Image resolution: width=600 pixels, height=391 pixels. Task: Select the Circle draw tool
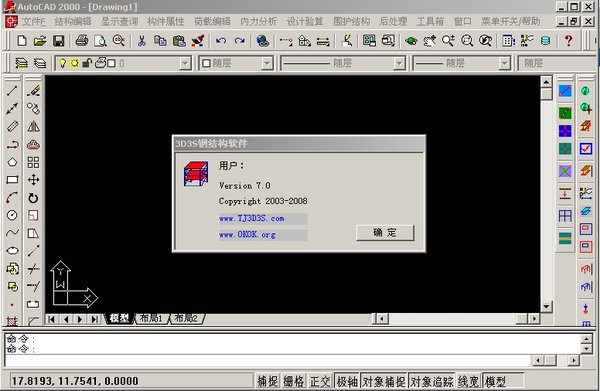click(x=12, y=215)
